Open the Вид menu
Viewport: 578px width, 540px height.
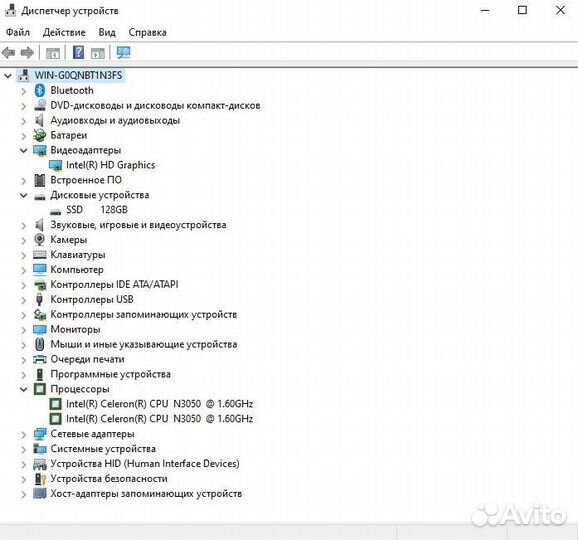[107, 32]
